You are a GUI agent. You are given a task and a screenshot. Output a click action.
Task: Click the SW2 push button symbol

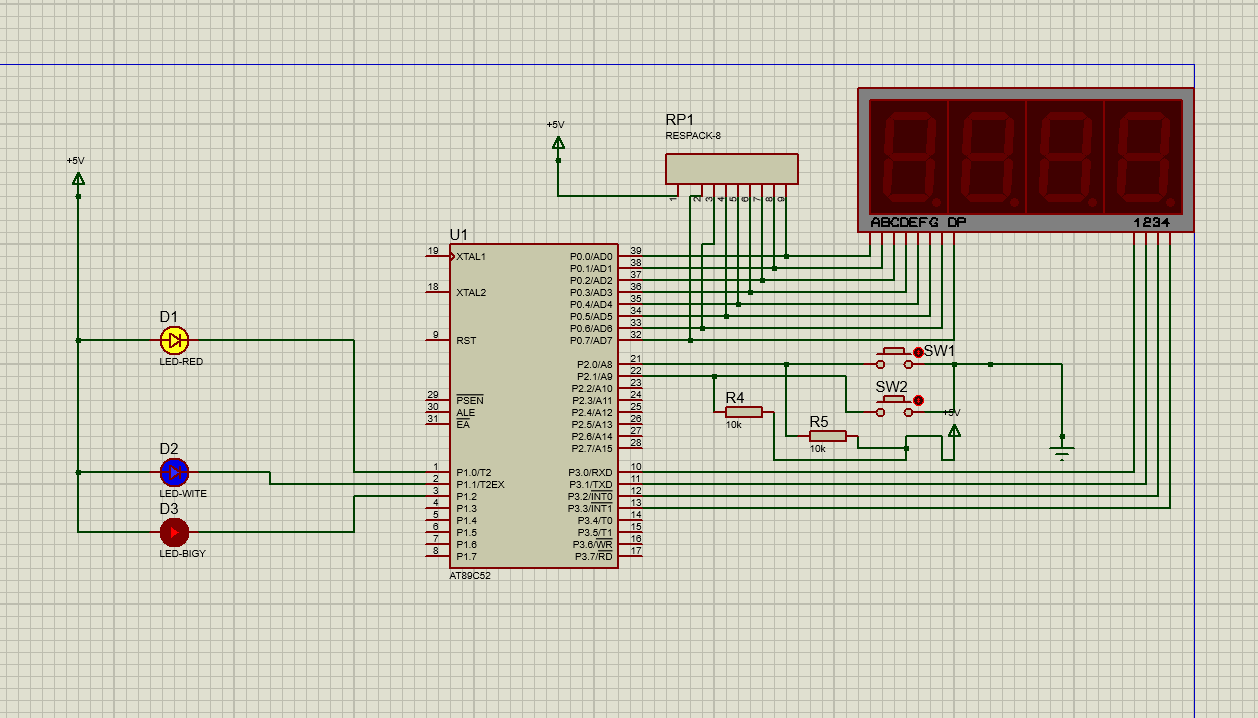(x=895, y=405)
